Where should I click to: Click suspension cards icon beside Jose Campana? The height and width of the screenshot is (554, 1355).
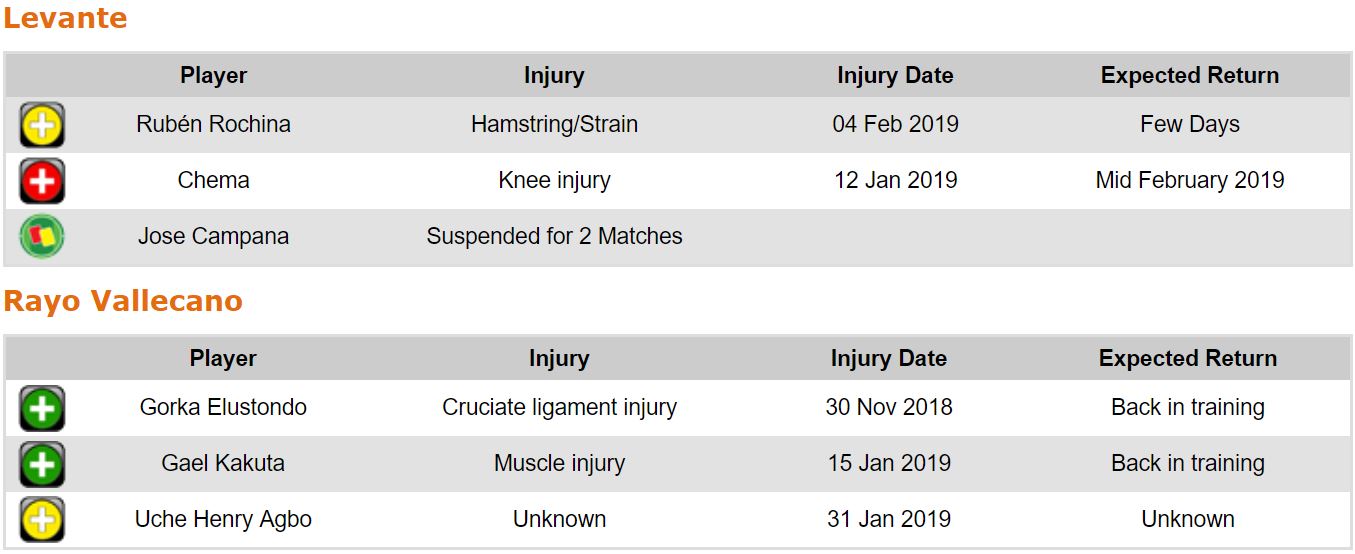coord(42,237)
